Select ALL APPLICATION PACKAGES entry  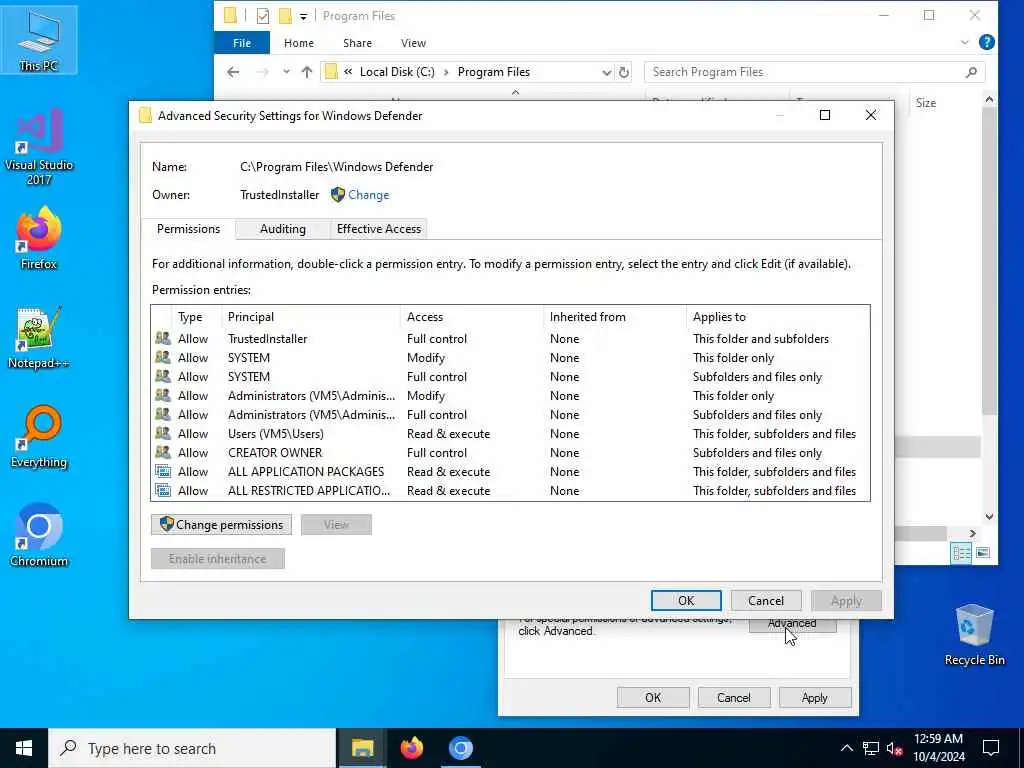pyautogui.click(x=510, y=472)
